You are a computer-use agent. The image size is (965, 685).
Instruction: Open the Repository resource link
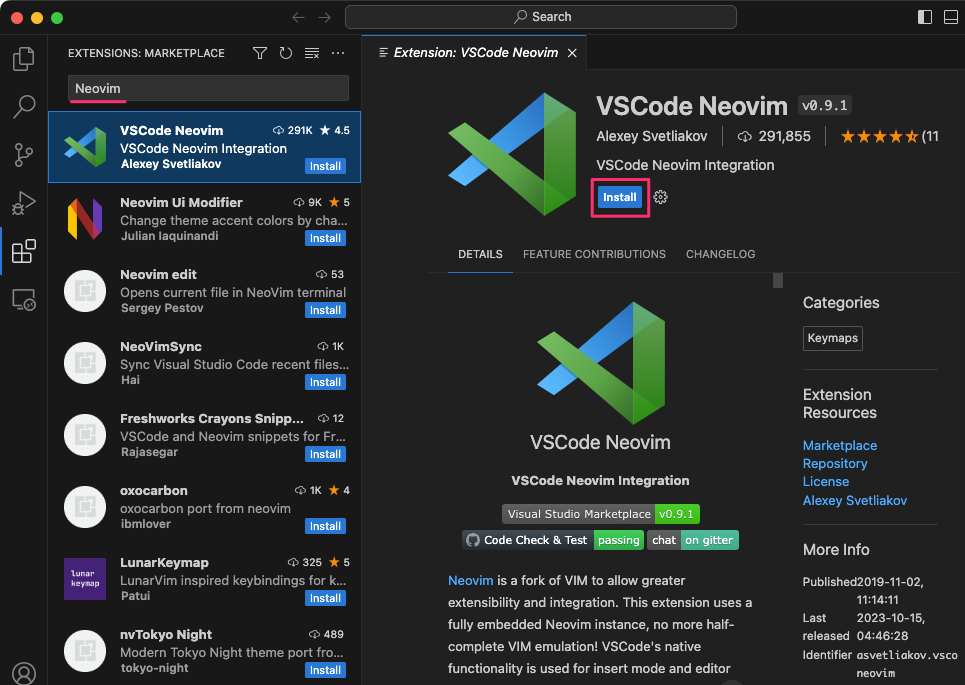(835, 463)
